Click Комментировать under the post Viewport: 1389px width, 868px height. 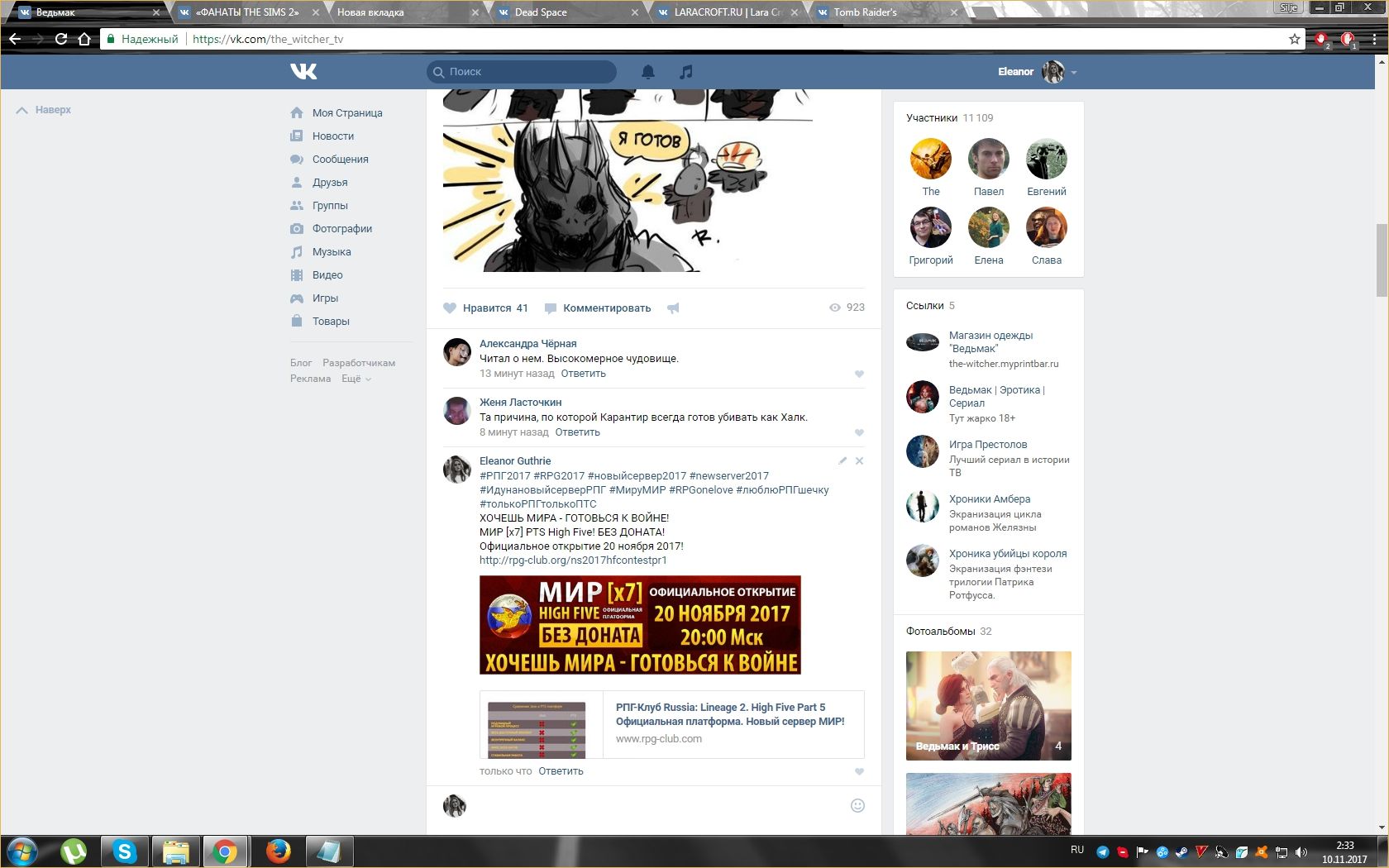pos(598,308)
